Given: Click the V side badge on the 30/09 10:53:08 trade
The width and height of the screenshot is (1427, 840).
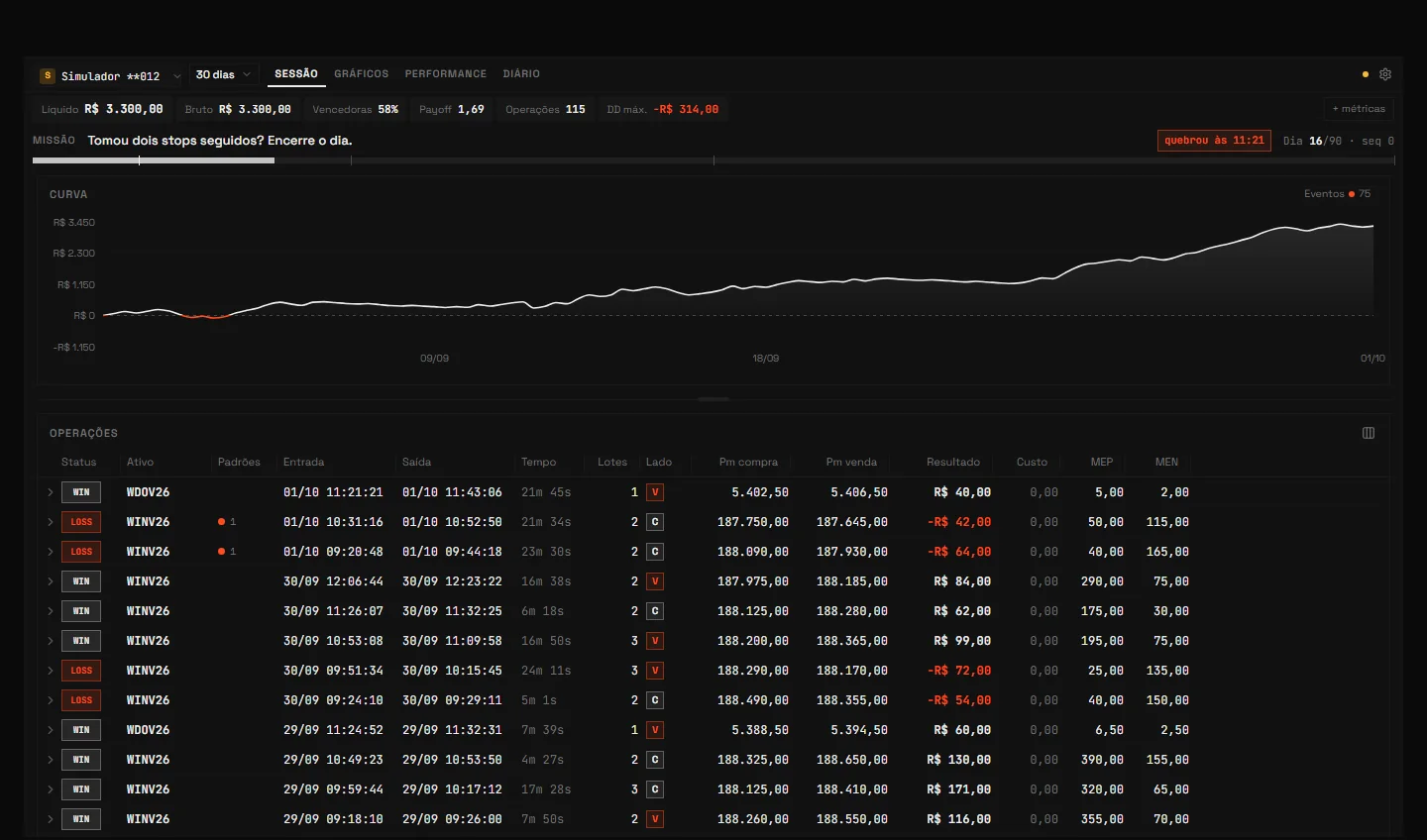Looking at the screenshot, I should tap(655, 641).
